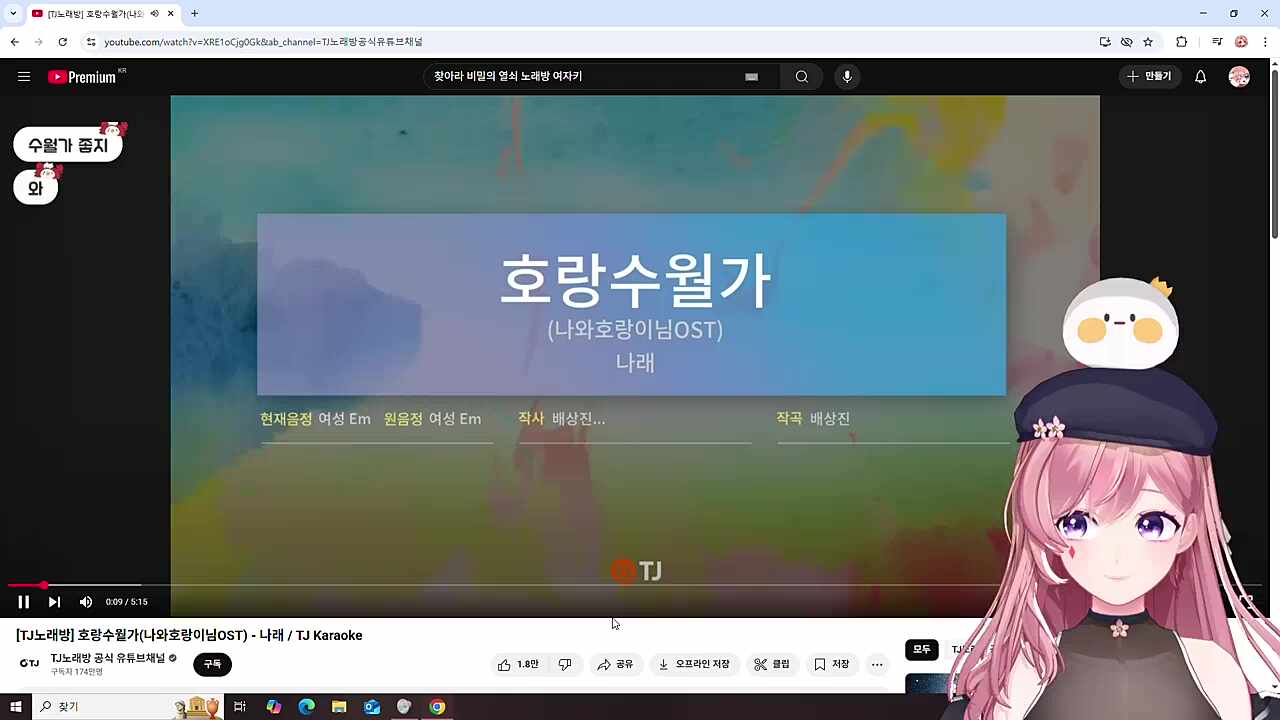Open a new browser tab
Image resolution: width=1280 pixels, height=720 pixels.
pos(194,14)
